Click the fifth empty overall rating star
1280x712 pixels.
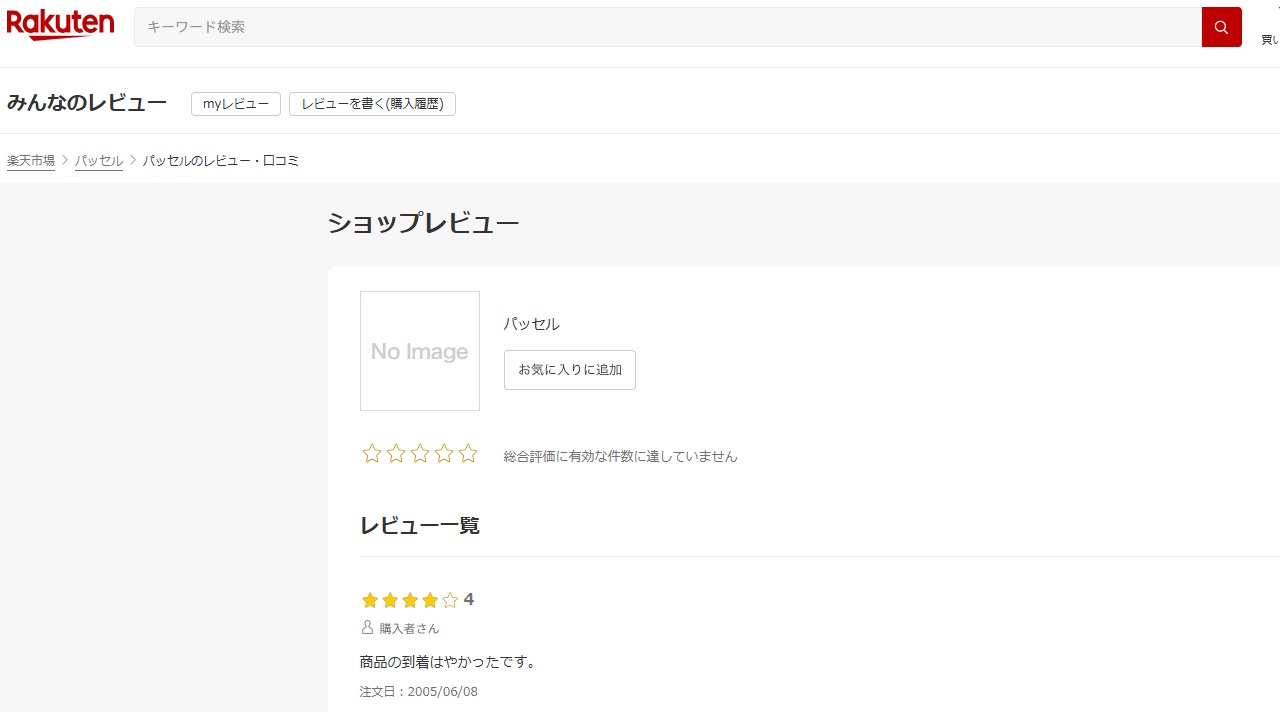[x=468, y=454]
